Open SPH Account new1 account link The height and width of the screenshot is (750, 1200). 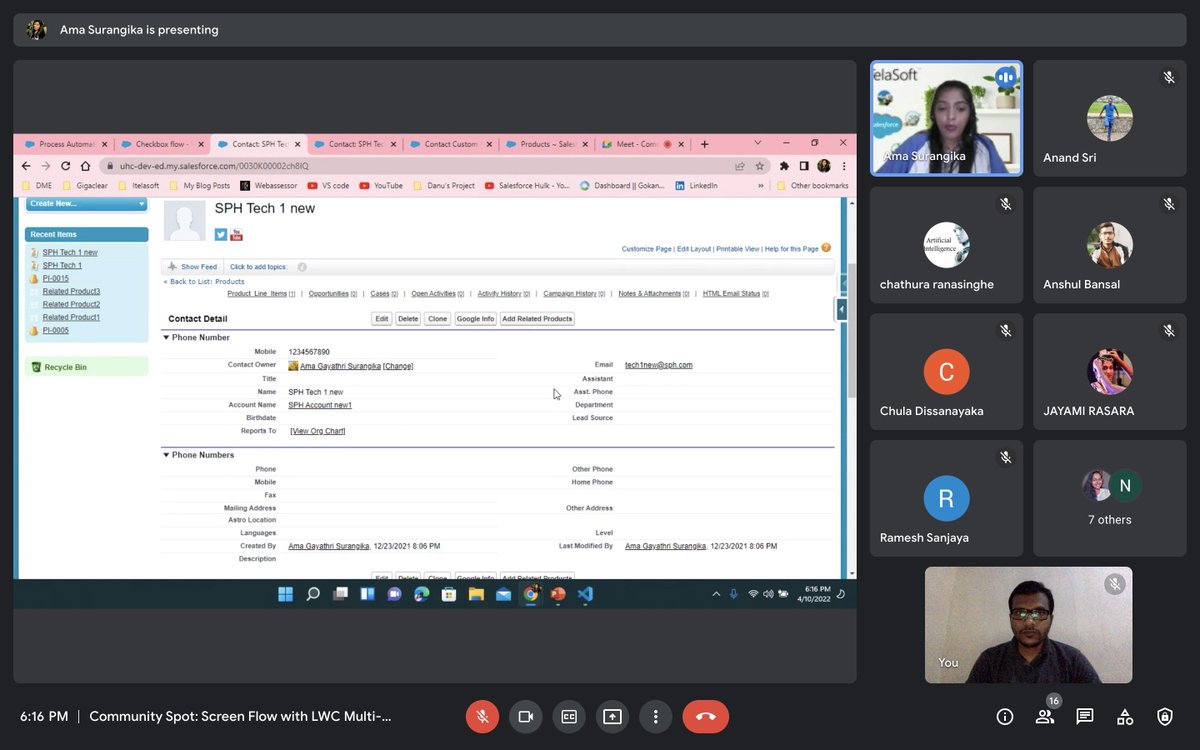tap(320, 405)
